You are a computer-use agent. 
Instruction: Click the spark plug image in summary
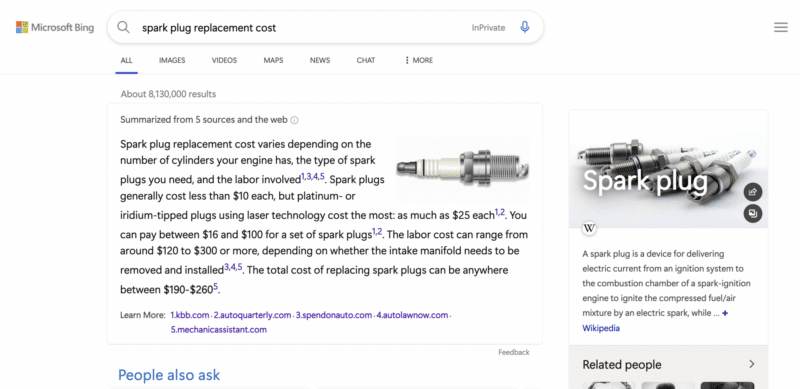coord(463,168)
